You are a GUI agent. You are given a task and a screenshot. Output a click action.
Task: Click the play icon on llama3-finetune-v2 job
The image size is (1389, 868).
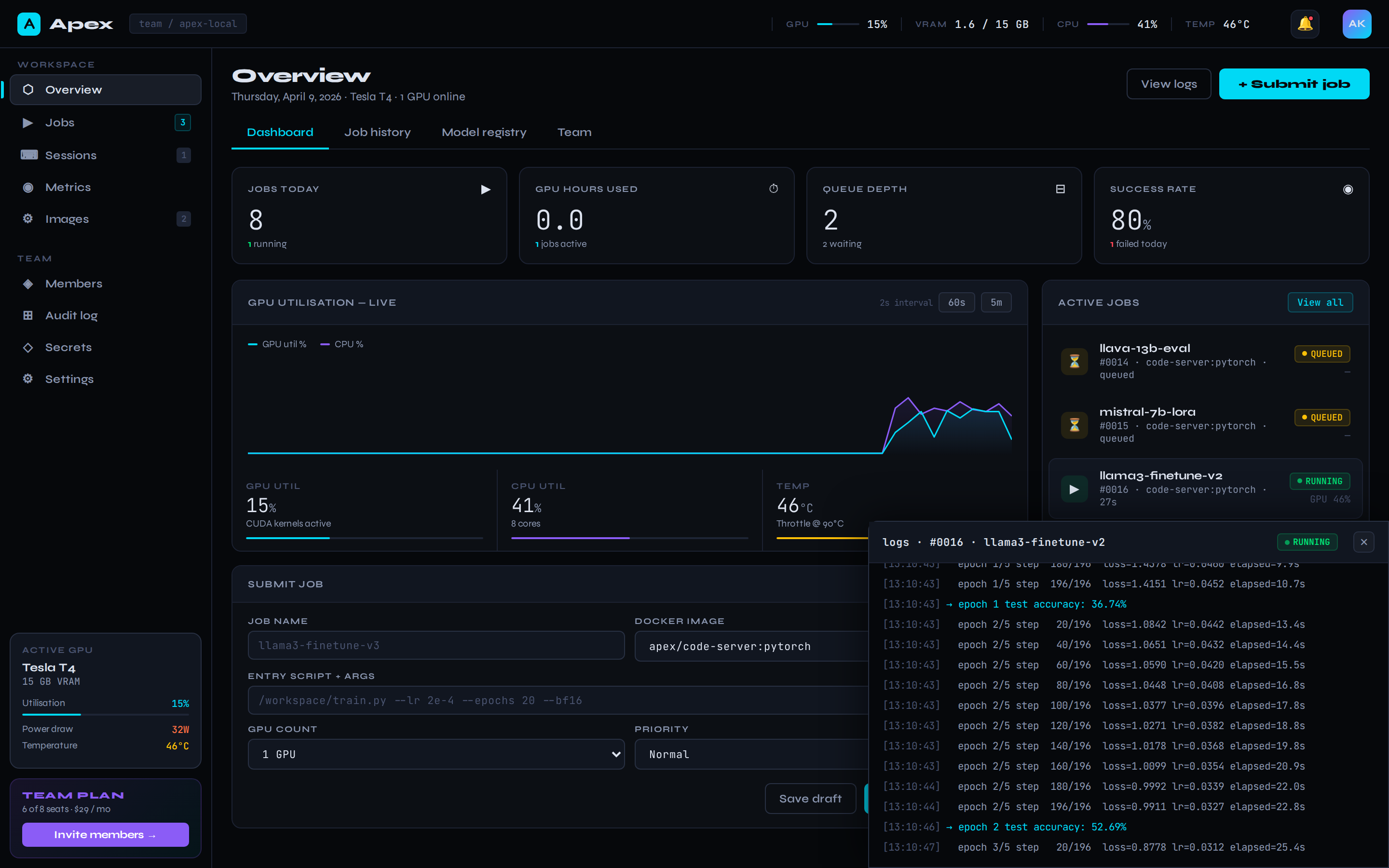pos(1074,489)
